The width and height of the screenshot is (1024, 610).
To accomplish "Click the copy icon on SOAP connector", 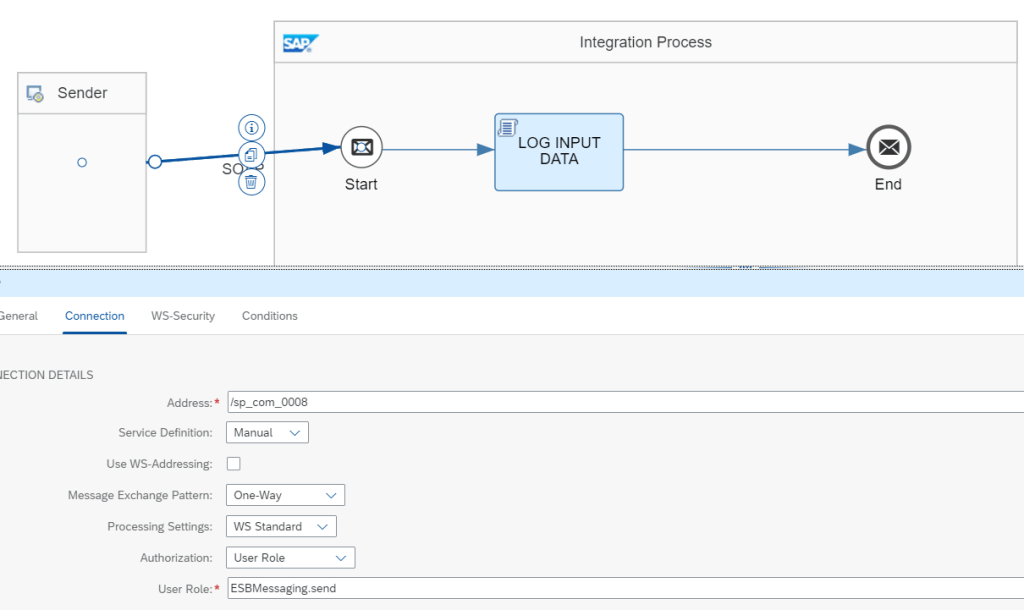I will tap(252, 155).
